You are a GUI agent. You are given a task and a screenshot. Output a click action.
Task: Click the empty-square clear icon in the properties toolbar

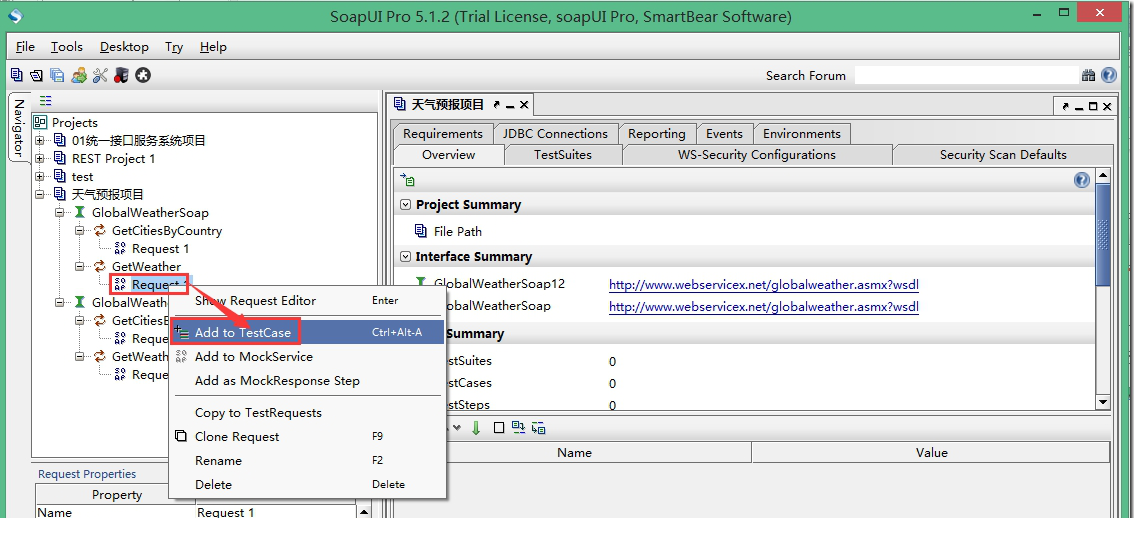499,428
